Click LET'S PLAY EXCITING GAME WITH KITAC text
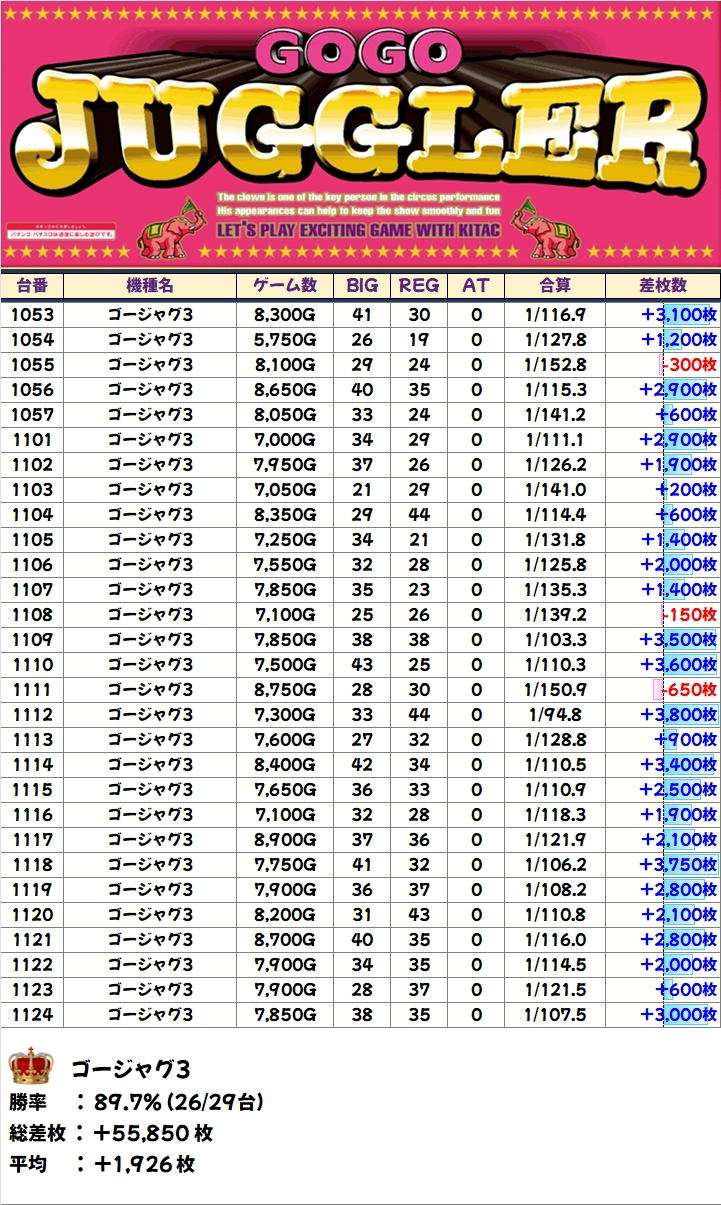Screen dimensions: 721x1205 coord(361,229)
